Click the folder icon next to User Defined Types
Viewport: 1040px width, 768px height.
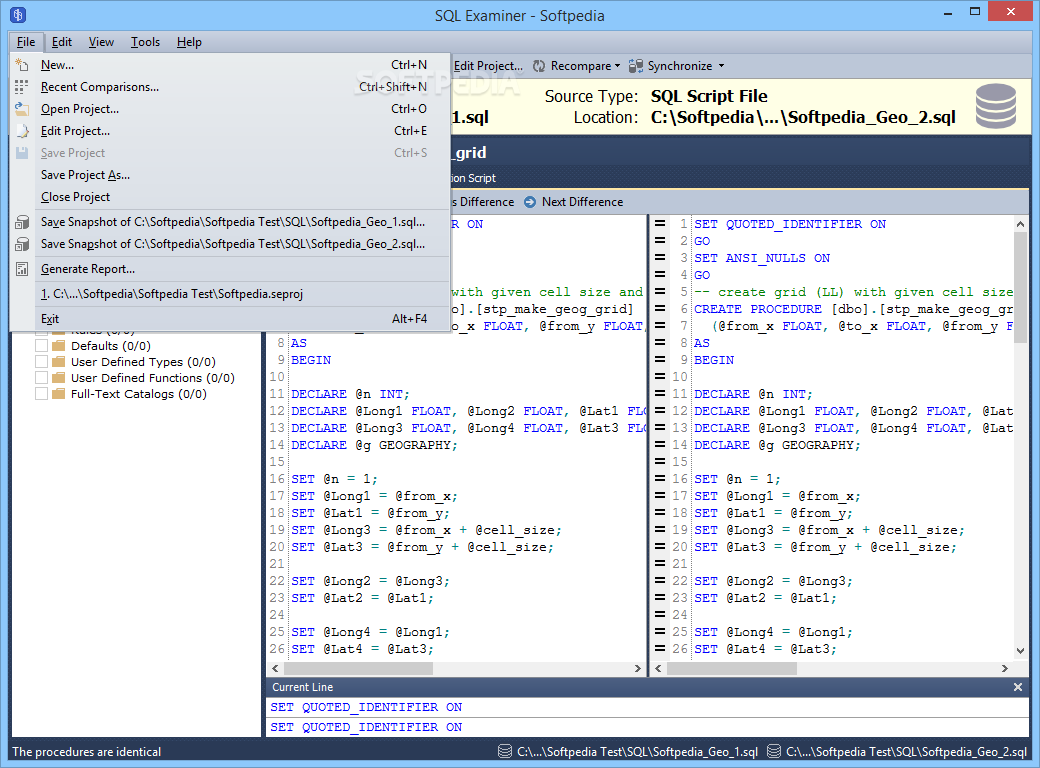click(x=59, y=362)
